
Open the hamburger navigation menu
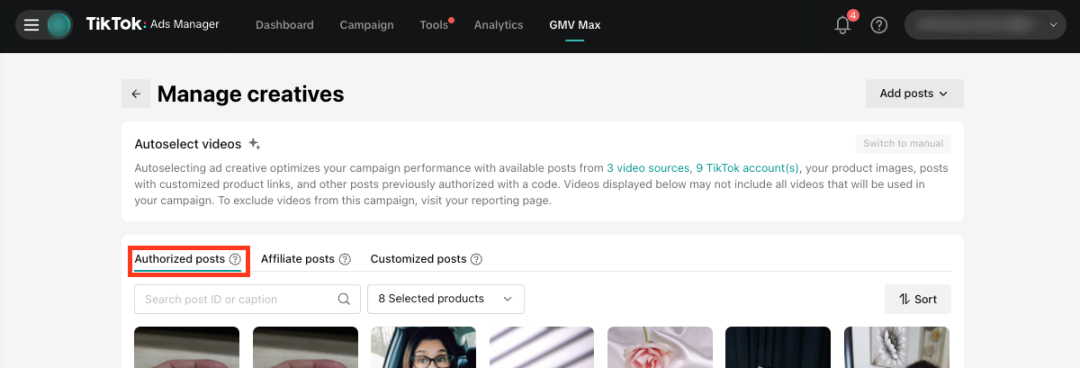(32, 25)
